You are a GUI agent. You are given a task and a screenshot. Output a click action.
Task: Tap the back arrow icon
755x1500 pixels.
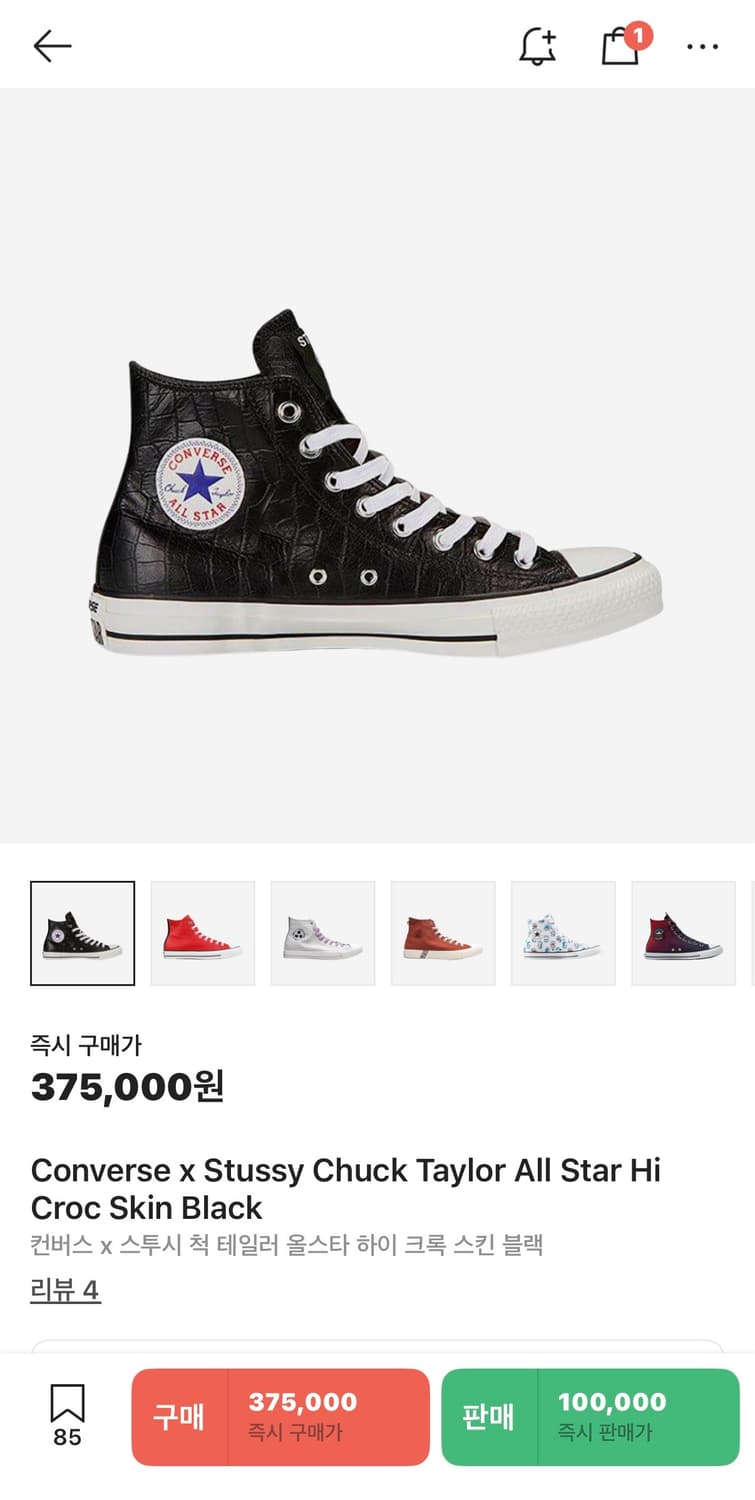tap(52, 46)
